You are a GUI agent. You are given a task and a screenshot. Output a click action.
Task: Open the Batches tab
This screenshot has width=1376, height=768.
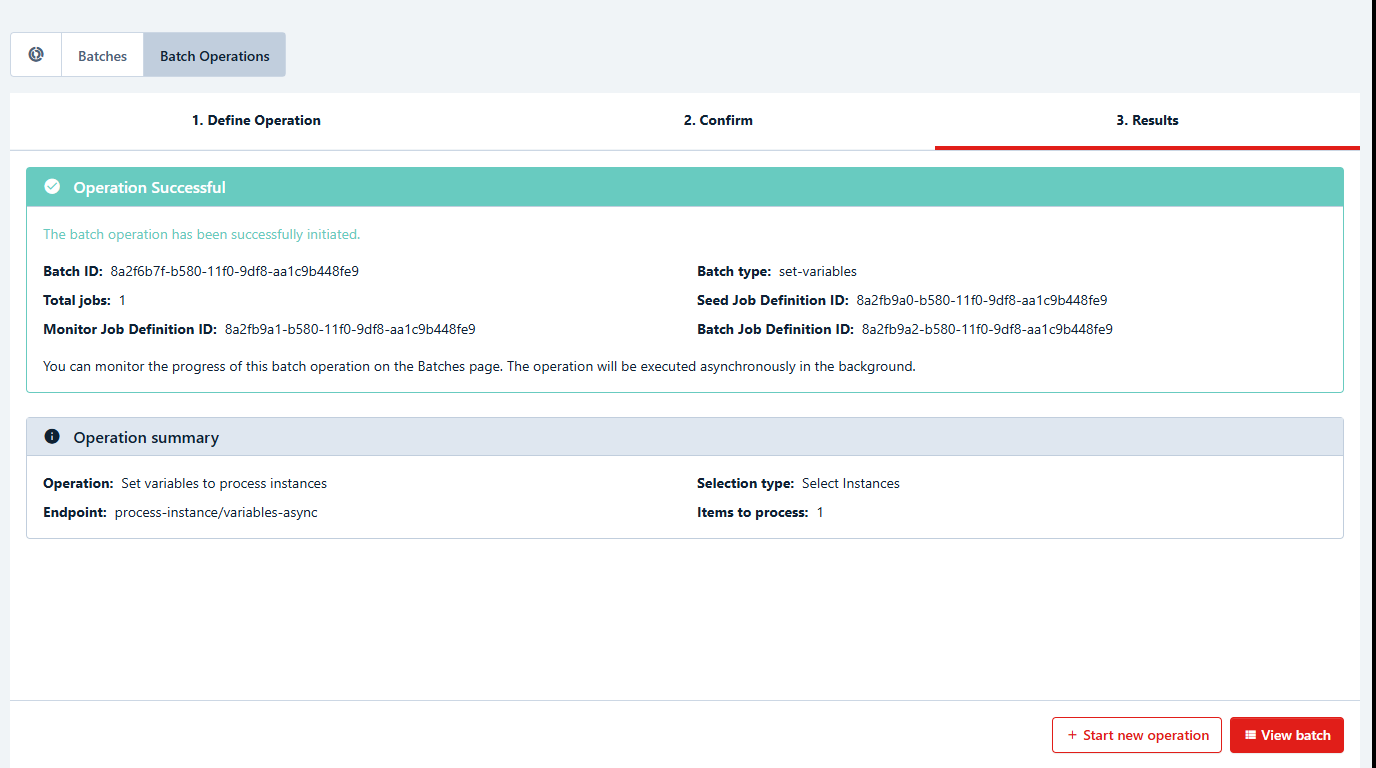[102, 56]
